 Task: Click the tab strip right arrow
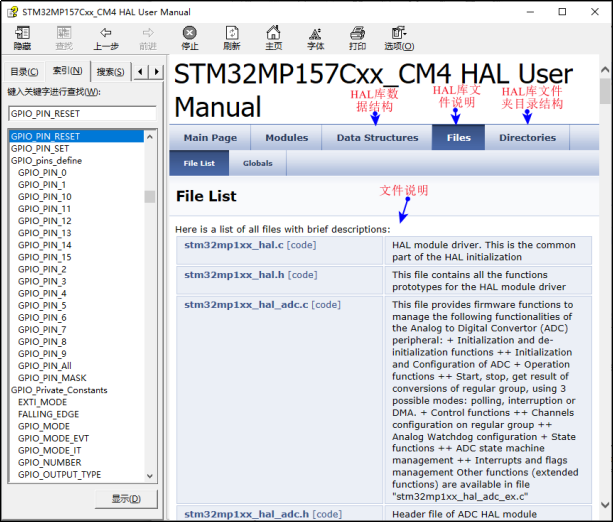pos(156,72)
